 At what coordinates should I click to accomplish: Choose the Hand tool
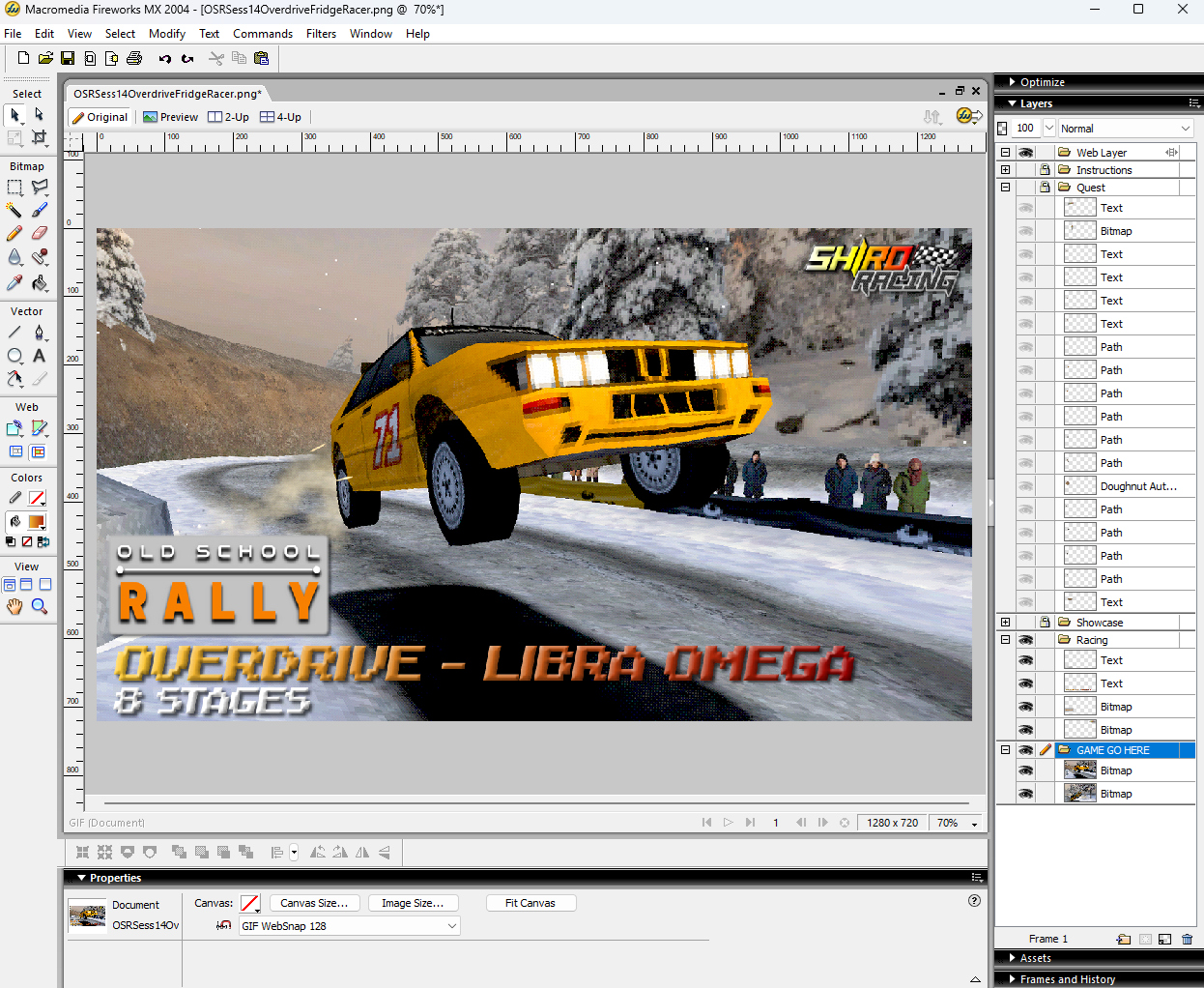pos(14,606)
